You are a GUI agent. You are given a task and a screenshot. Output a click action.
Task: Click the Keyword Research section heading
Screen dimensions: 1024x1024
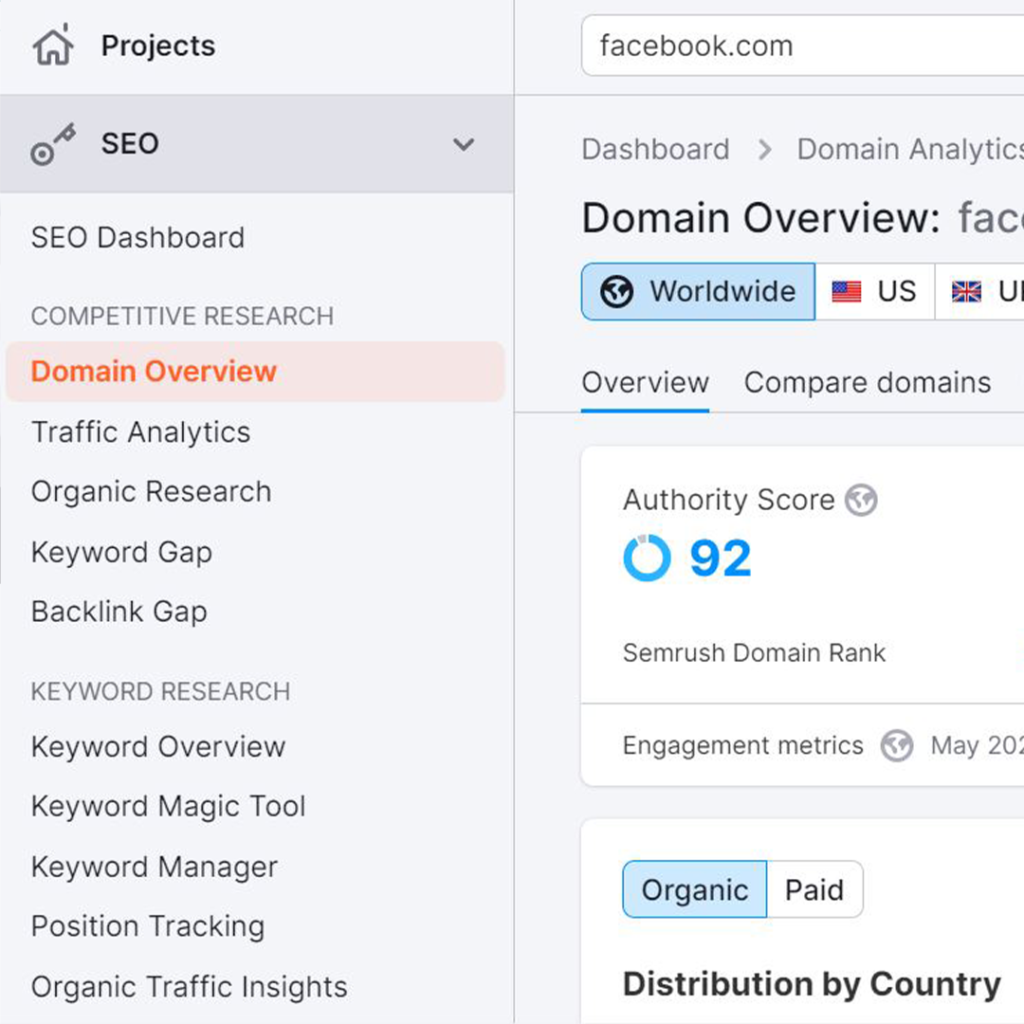click(x=161, y=692)
